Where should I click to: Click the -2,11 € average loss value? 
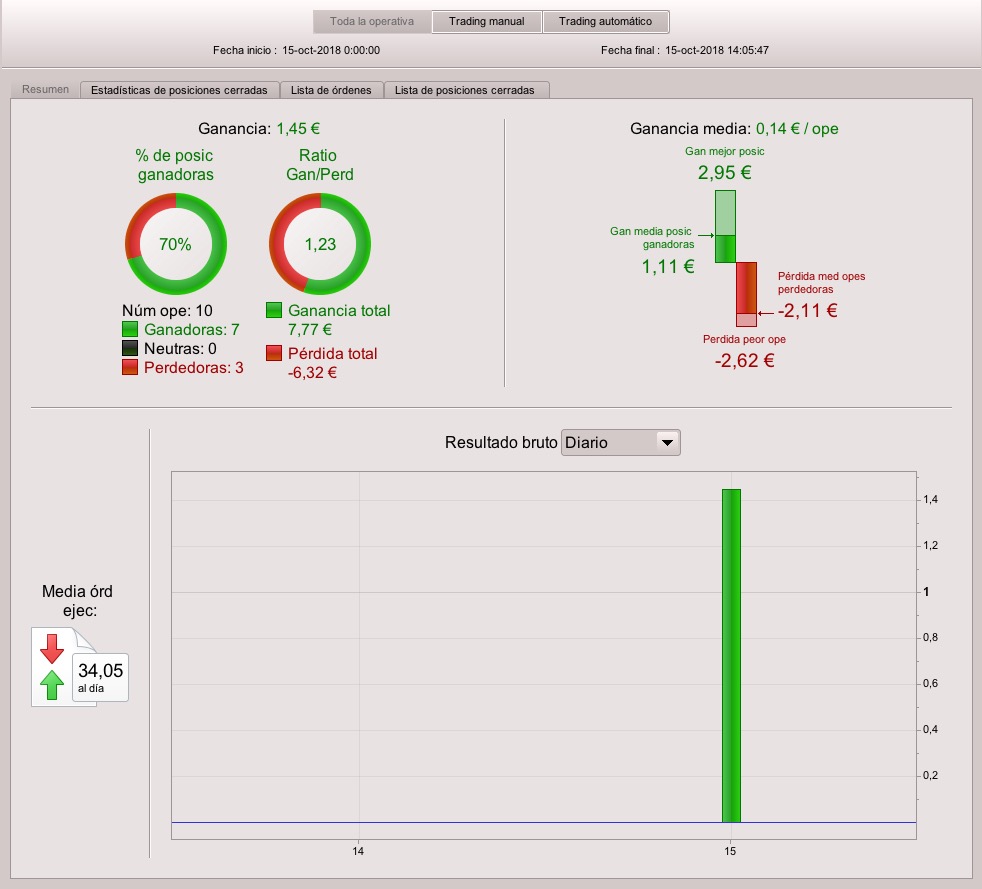808,311
